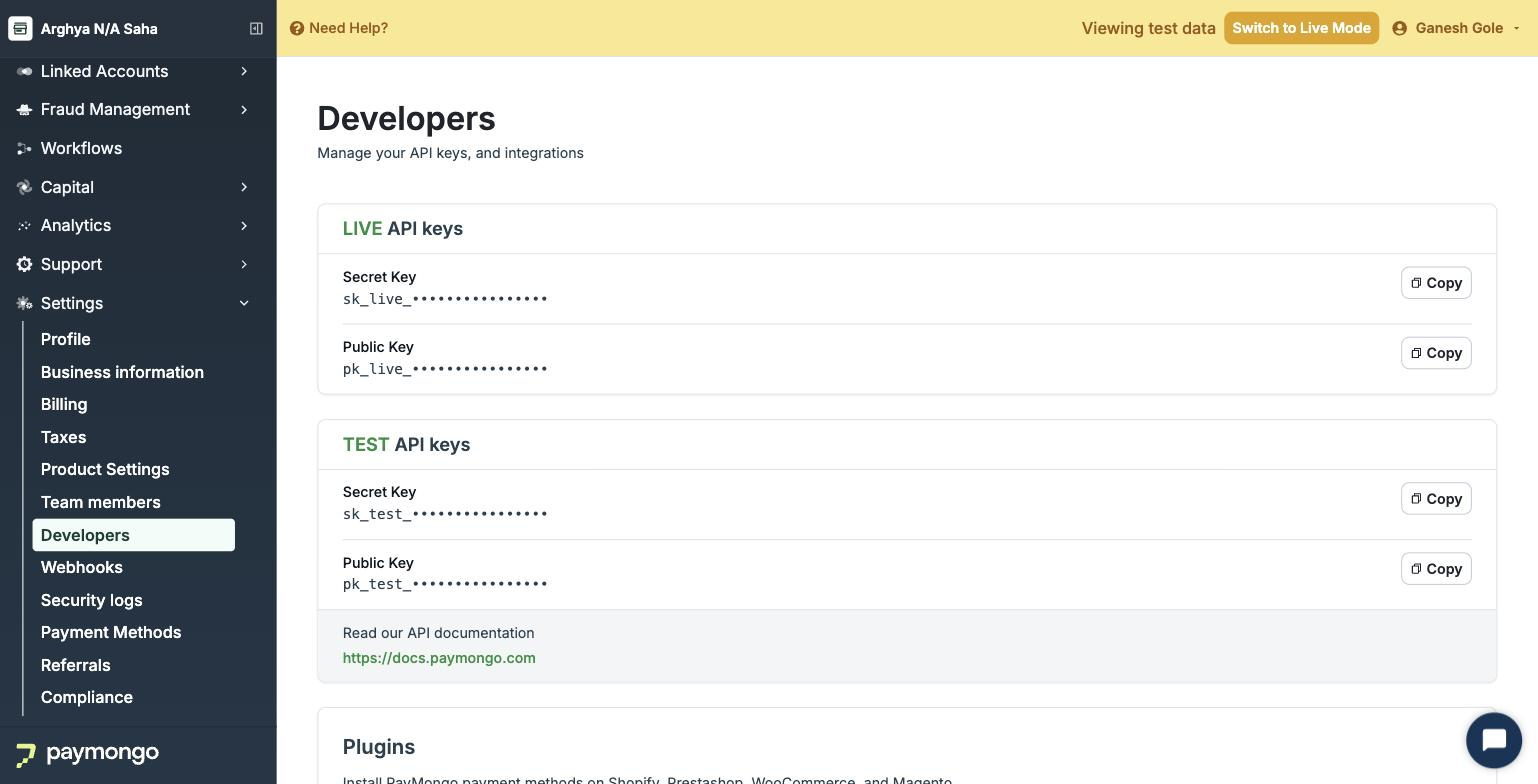This screenshot has width=1538, height=784.
Task: Open the chat support bubble
Action: pyautogui.click(x=1494, y=740)
